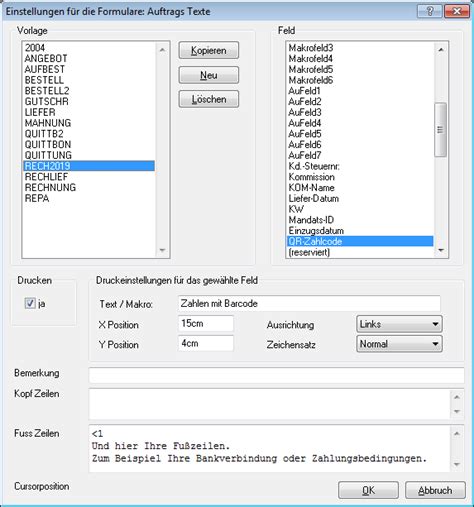The height and width of the screenshot is (507, 474).
Task: Click the Bemerkung input field
Action: (276, 375)
